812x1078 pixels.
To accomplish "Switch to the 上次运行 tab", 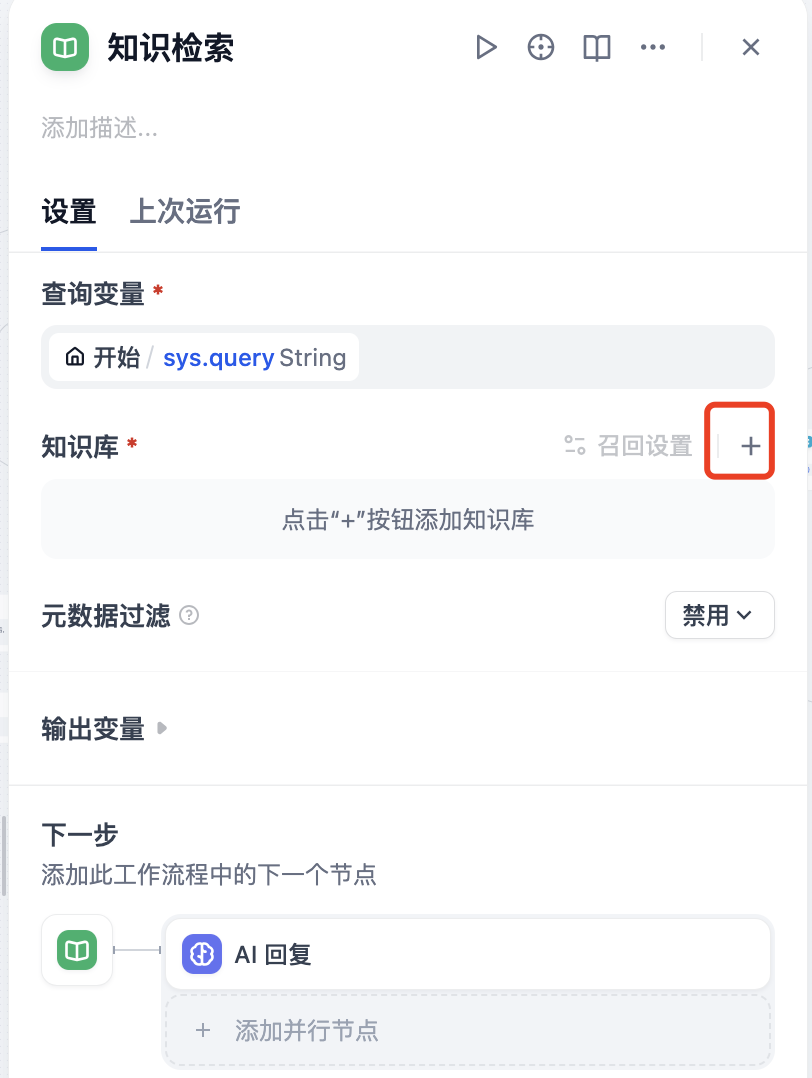I will coord(185,212).
